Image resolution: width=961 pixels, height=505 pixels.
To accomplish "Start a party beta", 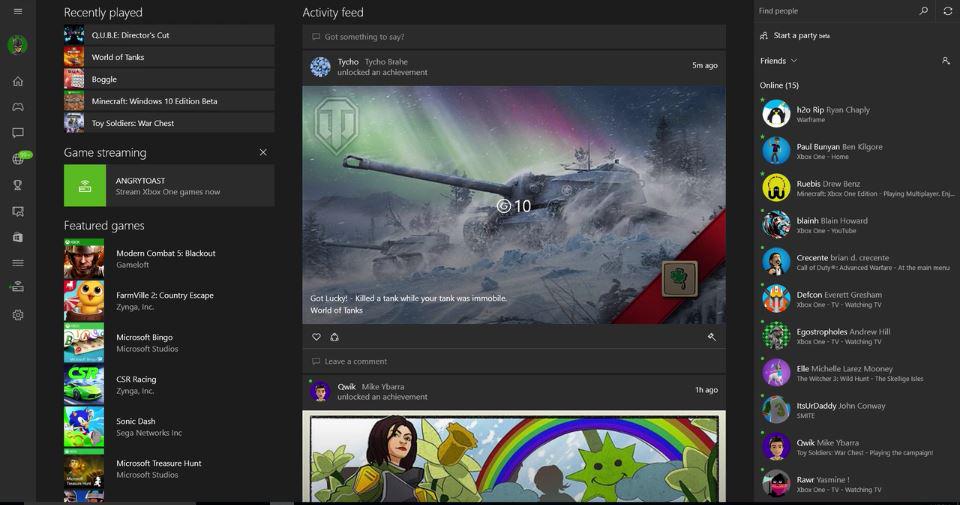I will click(x=801, y=36).
